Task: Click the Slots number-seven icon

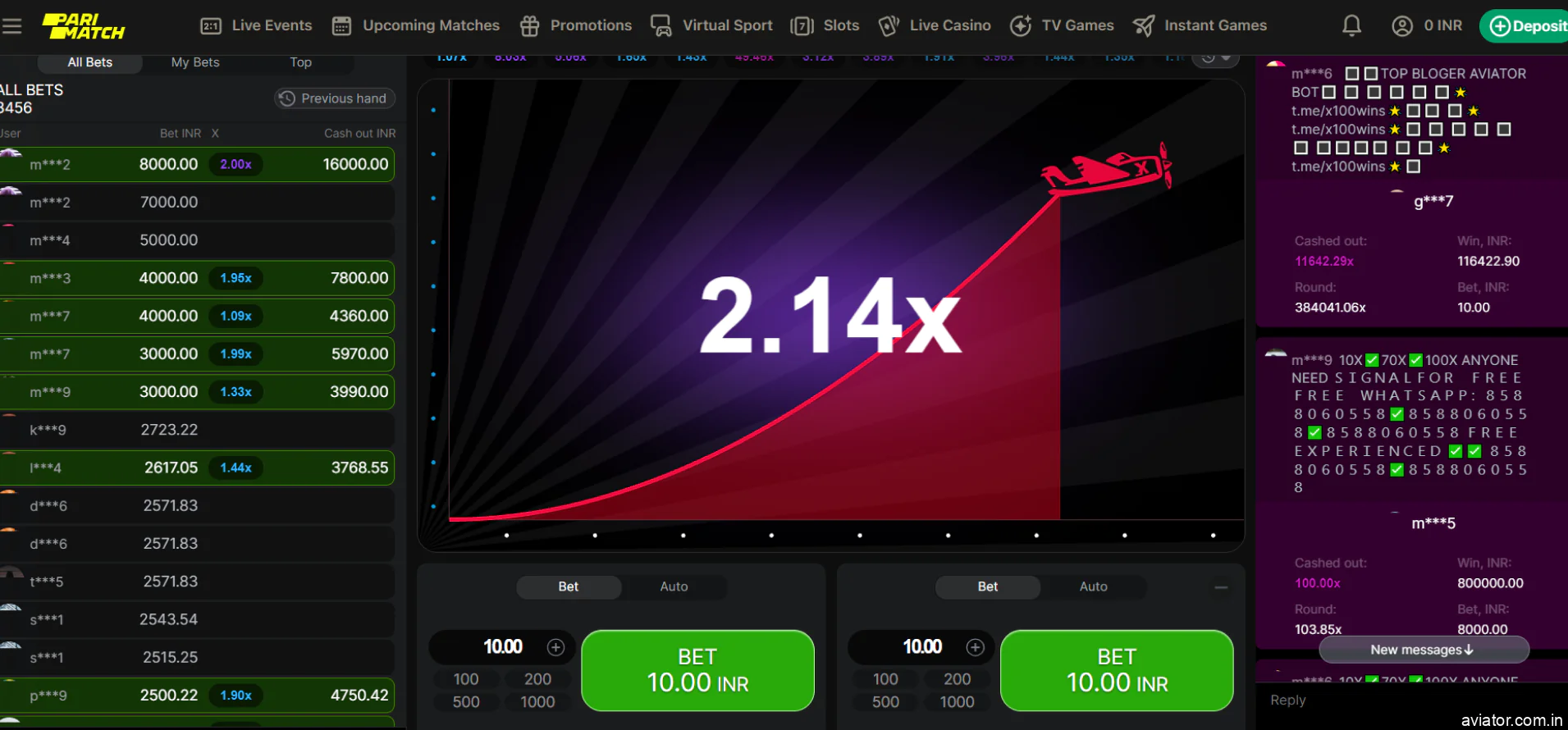Action: click(802, 26)
